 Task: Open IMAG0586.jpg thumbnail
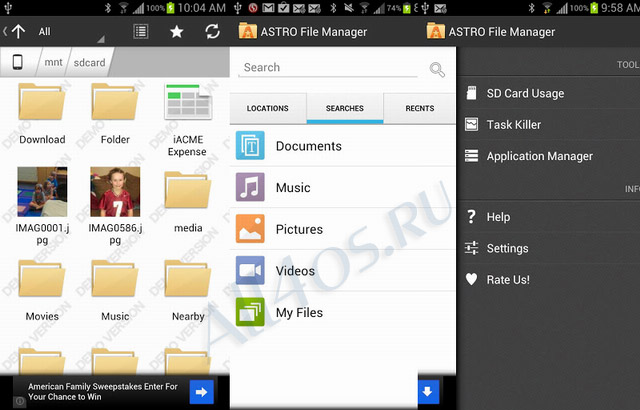click(115, 191)
